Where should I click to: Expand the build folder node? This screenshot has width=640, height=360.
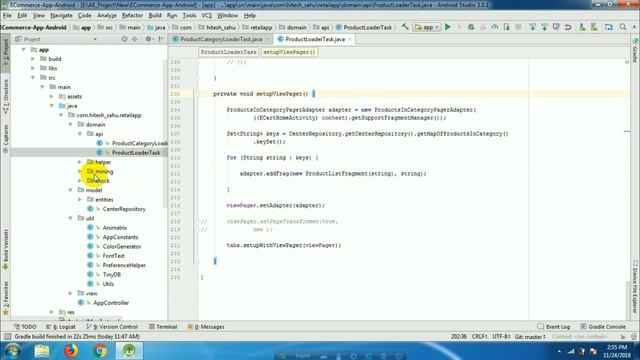pyautogui.click(x=33, y=59)
